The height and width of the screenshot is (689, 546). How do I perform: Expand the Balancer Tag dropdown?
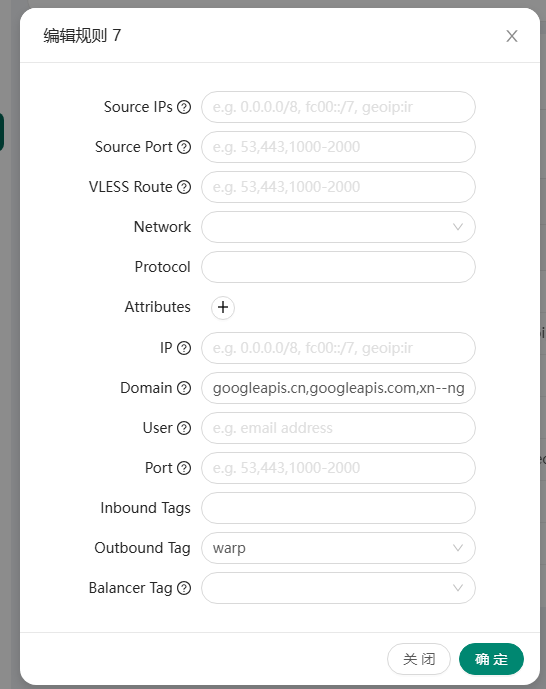(338, 588)
